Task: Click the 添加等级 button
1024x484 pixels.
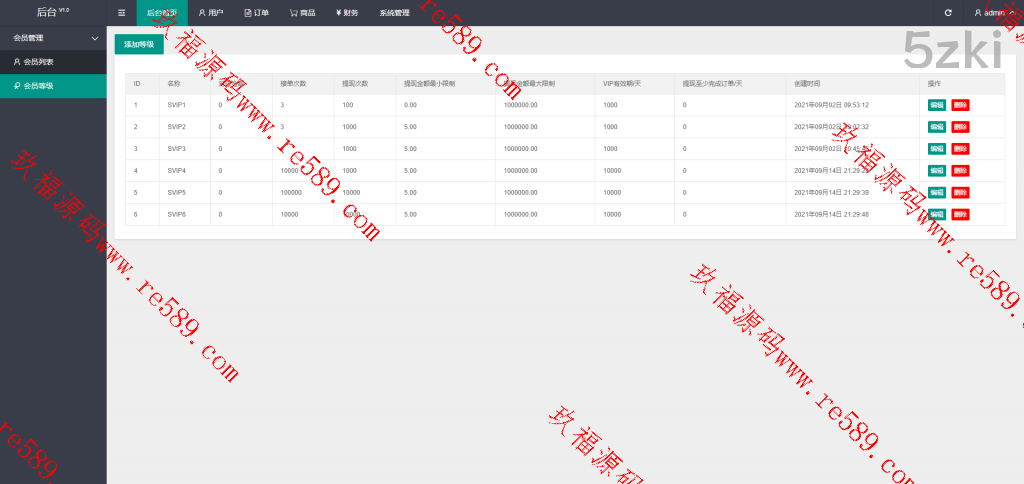Action: point(139,45)
